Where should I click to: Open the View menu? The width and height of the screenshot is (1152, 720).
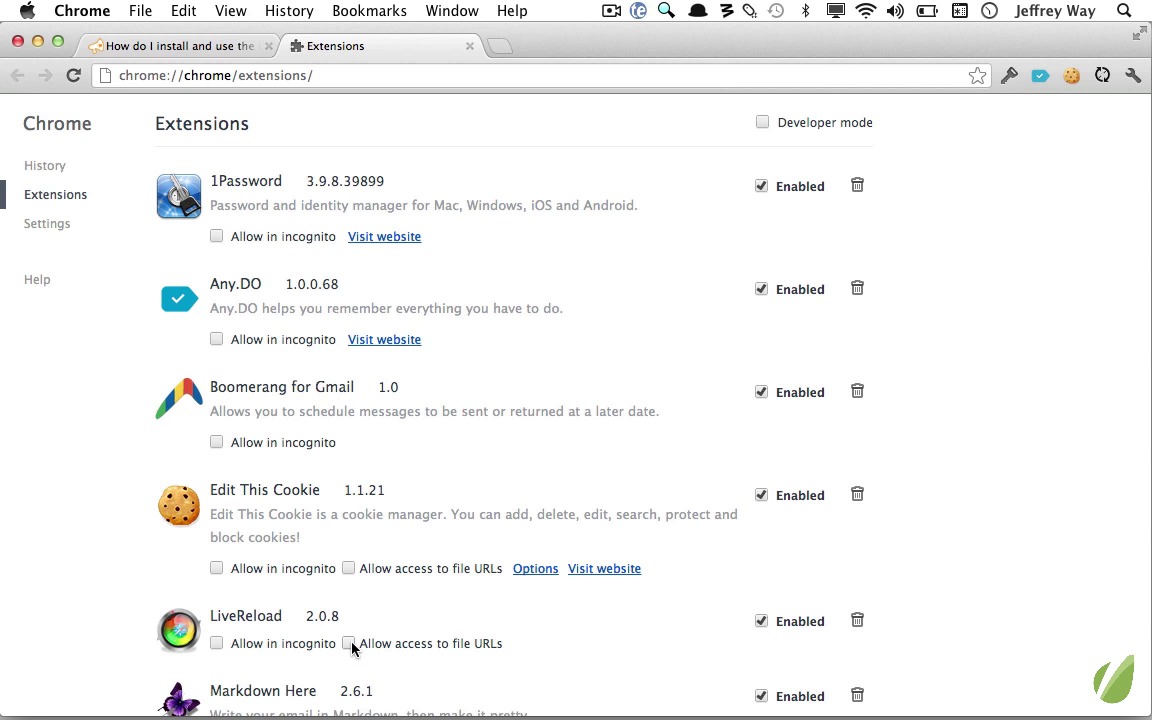click(x=231, y=10)
